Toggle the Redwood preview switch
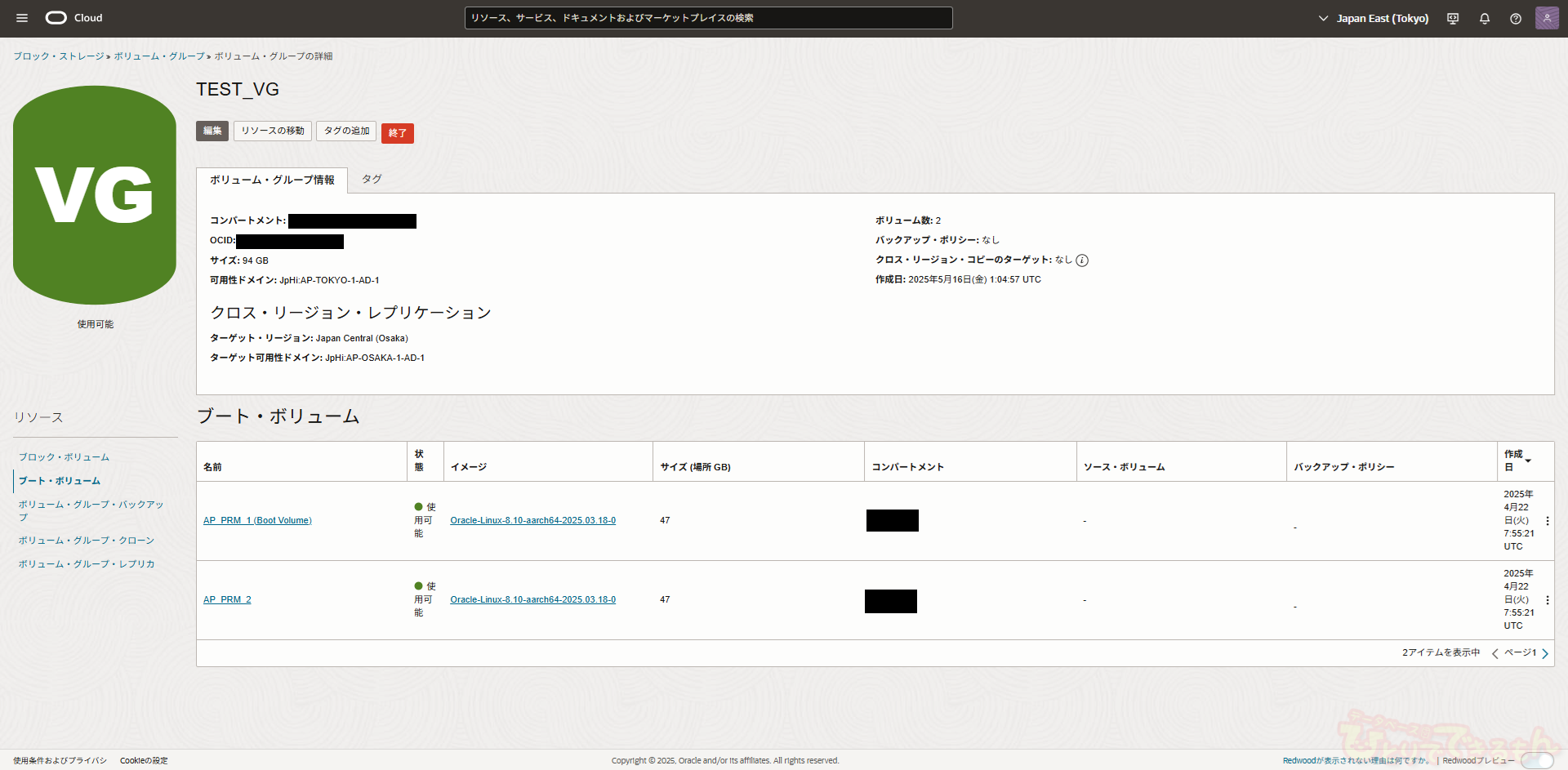 point(1537,760)
